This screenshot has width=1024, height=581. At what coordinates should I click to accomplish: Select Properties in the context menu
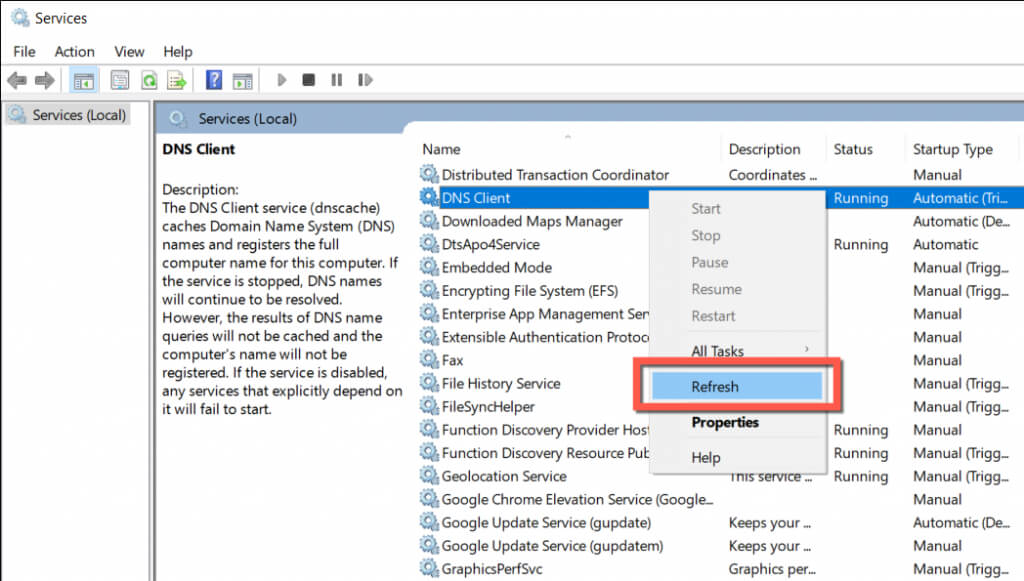pos(725,422)
